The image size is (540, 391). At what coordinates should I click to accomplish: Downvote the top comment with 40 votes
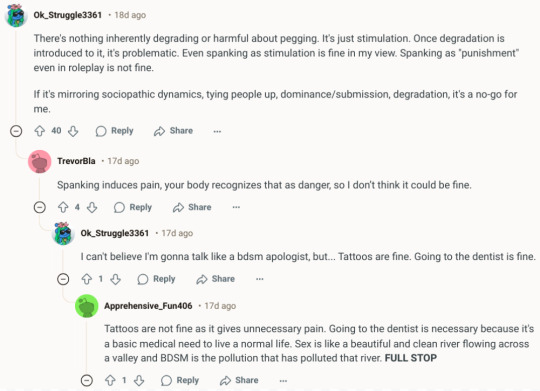pyautogui.click(x=73, y=131)
